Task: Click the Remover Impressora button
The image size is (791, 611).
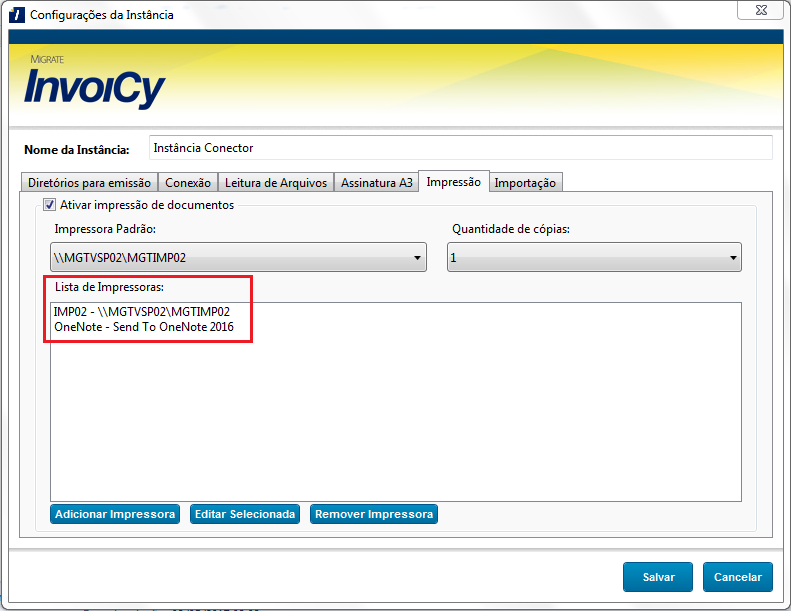Action: pyautogui.click(x=374, y=514)
